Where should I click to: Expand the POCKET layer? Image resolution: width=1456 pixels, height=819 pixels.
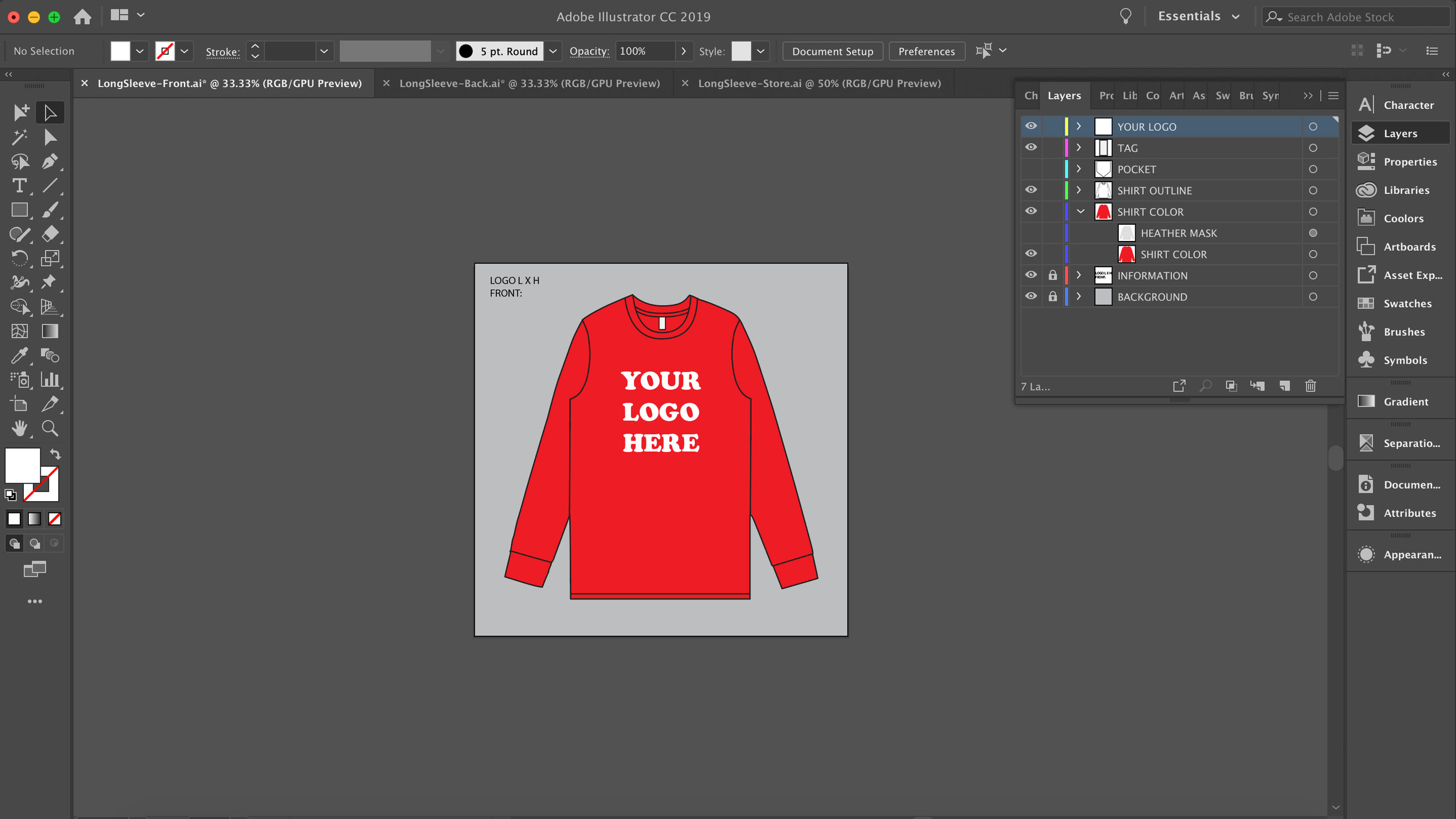click(1079, 169)
